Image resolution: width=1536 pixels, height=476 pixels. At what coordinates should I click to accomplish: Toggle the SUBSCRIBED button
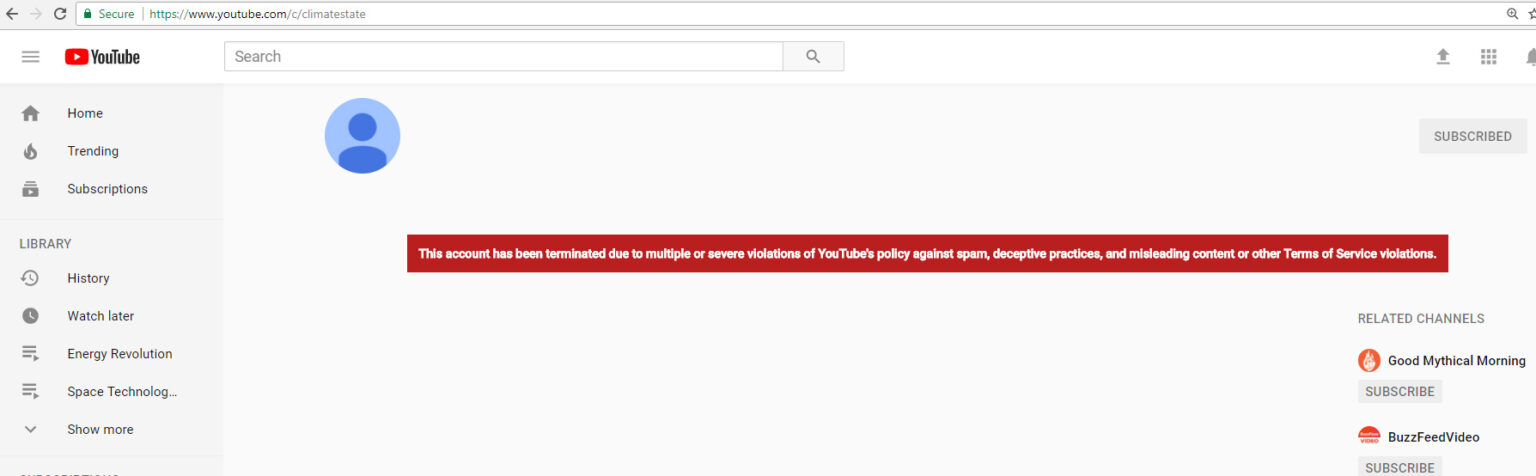tap(1472, 136)
